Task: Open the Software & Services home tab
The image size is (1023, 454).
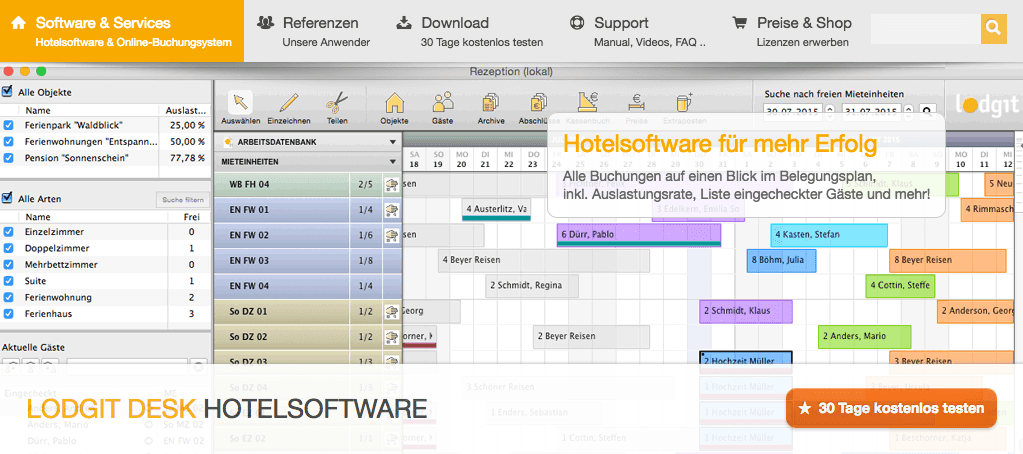Action: click(121, 31)
